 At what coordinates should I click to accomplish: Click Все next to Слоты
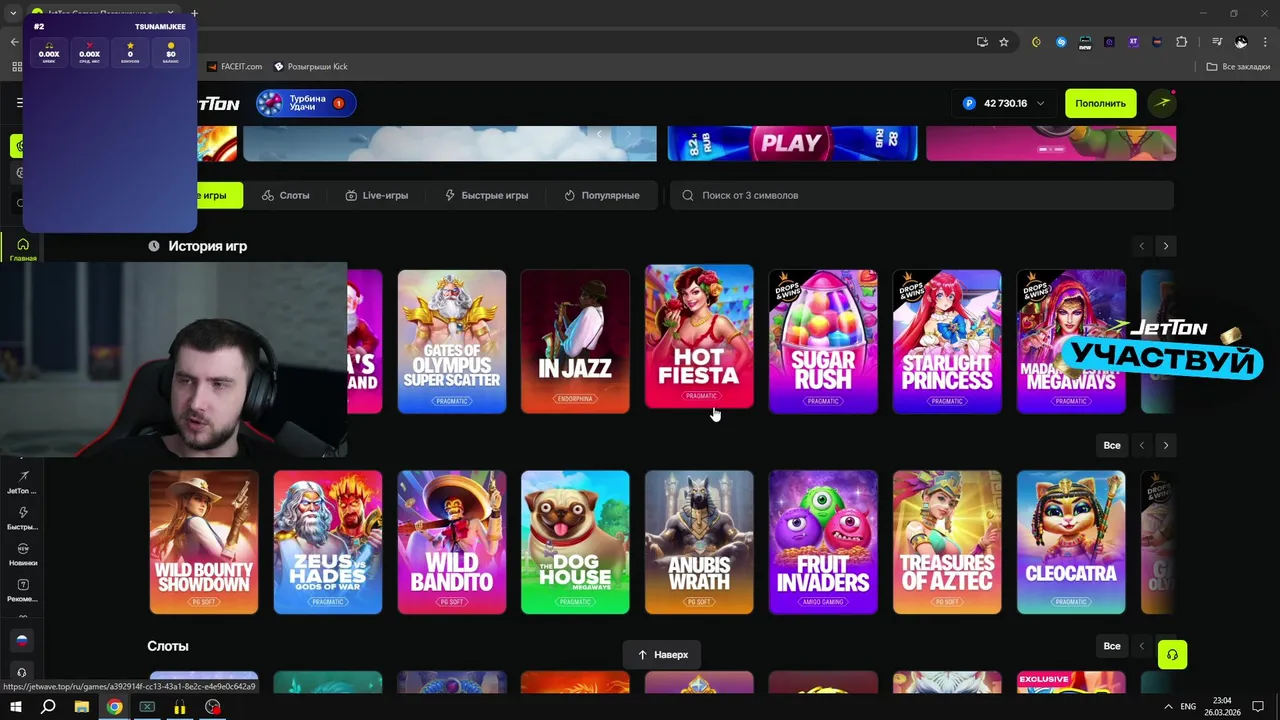[1112, 646]
